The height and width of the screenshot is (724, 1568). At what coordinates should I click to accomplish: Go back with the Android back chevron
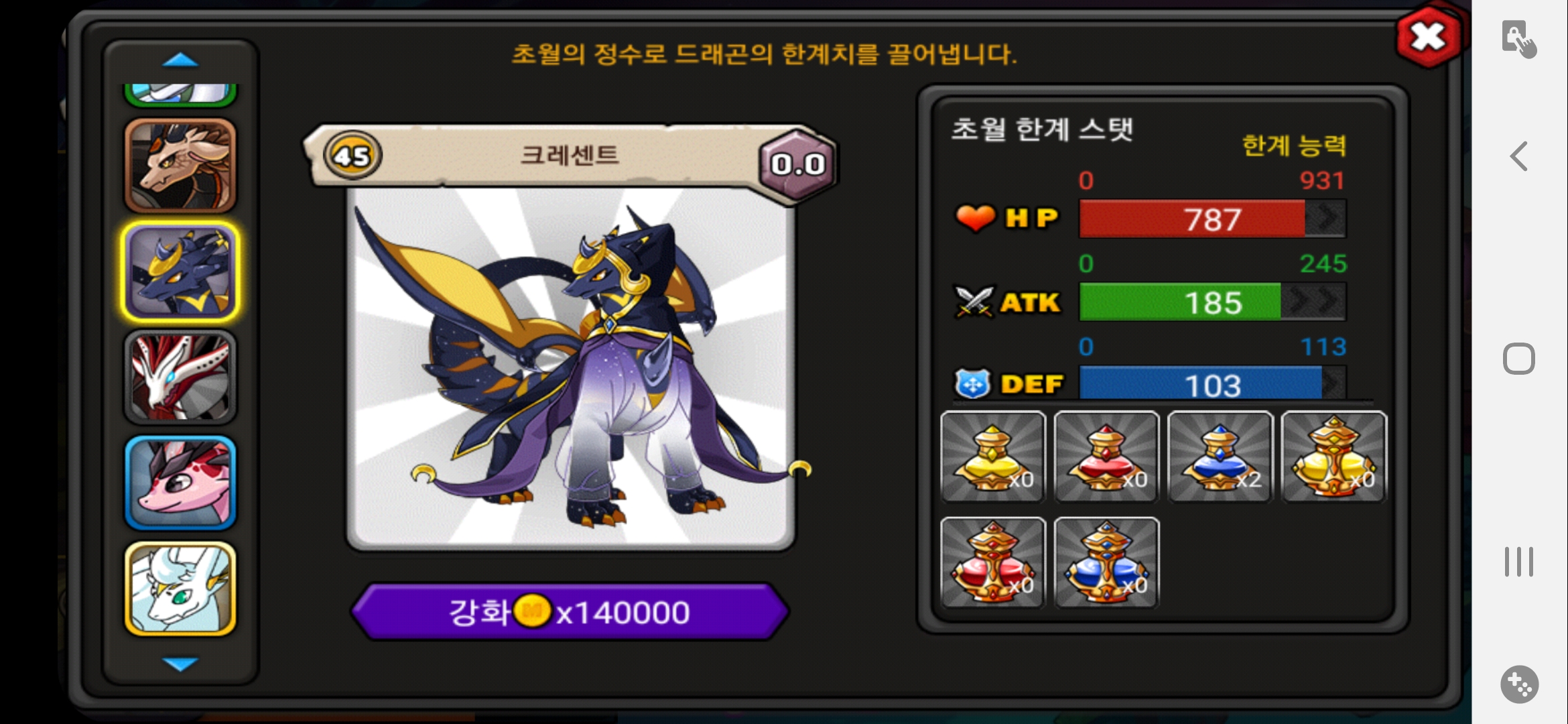(1518, 157)
